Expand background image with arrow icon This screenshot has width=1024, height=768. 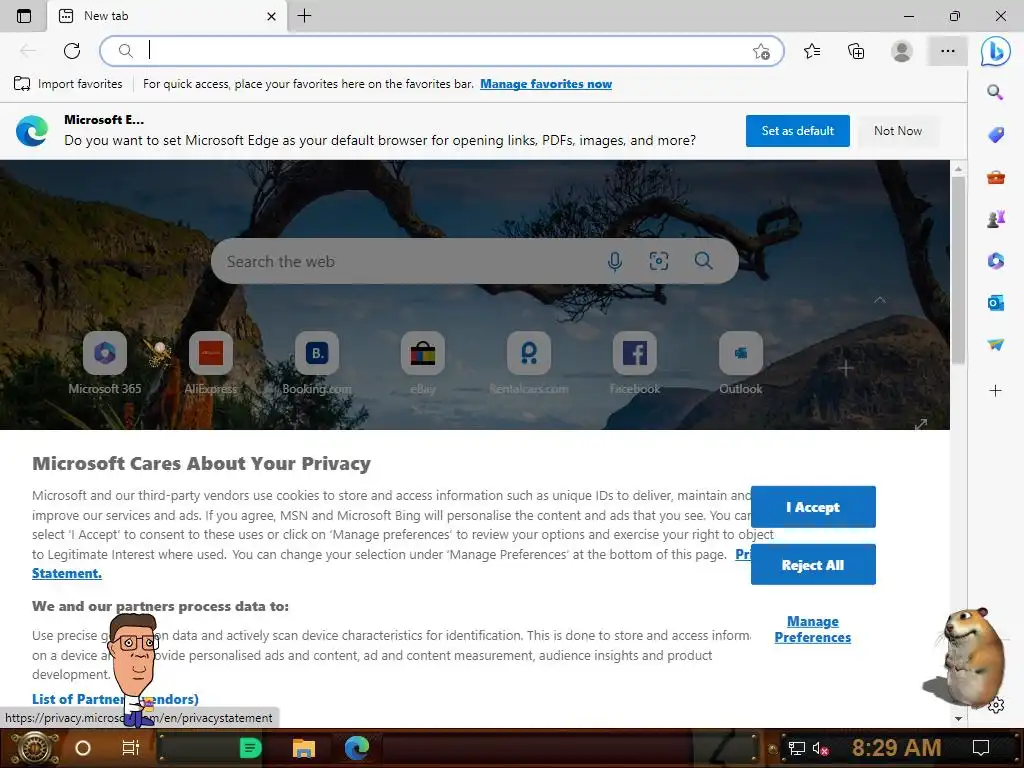click(921, 424)
